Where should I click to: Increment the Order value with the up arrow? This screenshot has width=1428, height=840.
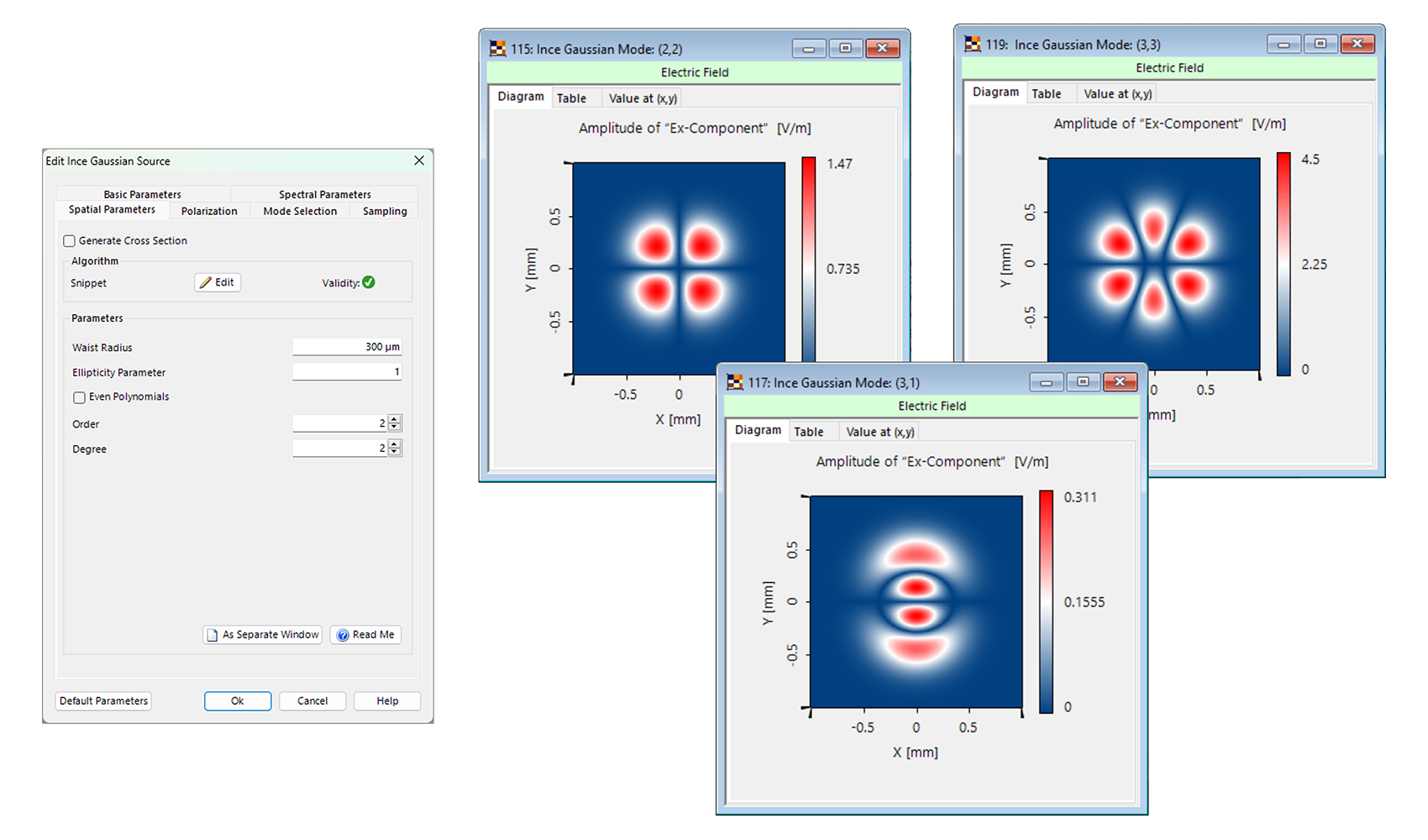[x=394, y=418]
